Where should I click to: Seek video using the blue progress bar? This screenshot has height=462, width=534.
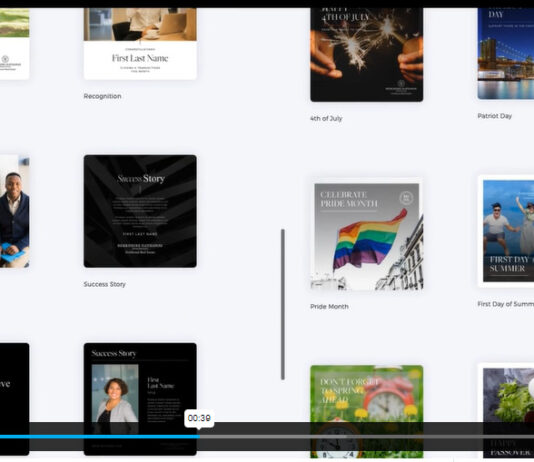(100, 436)
